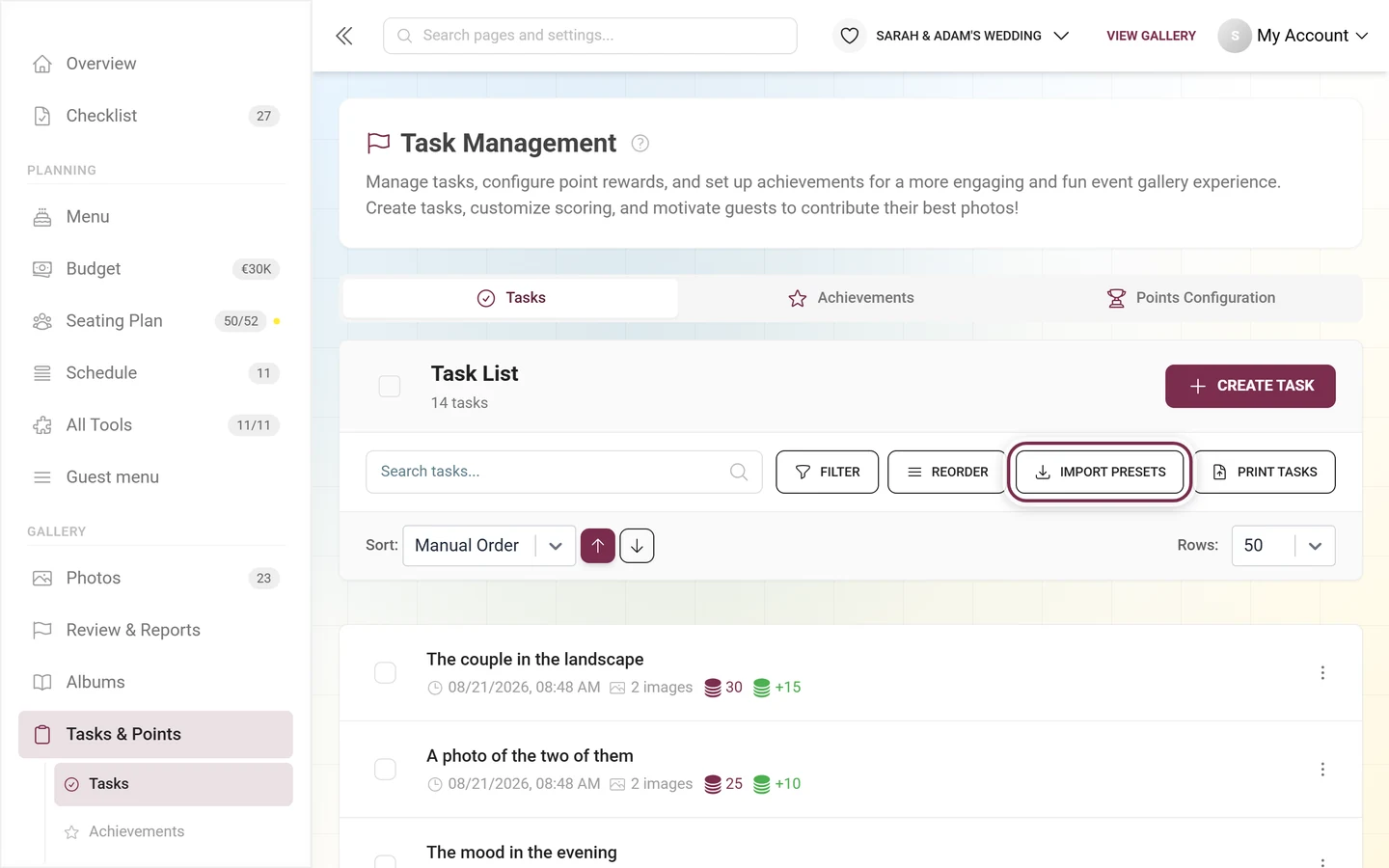Screen dimensions: 1389x868
Task: Click the account avatar circle
Action: click(1235, 36)
